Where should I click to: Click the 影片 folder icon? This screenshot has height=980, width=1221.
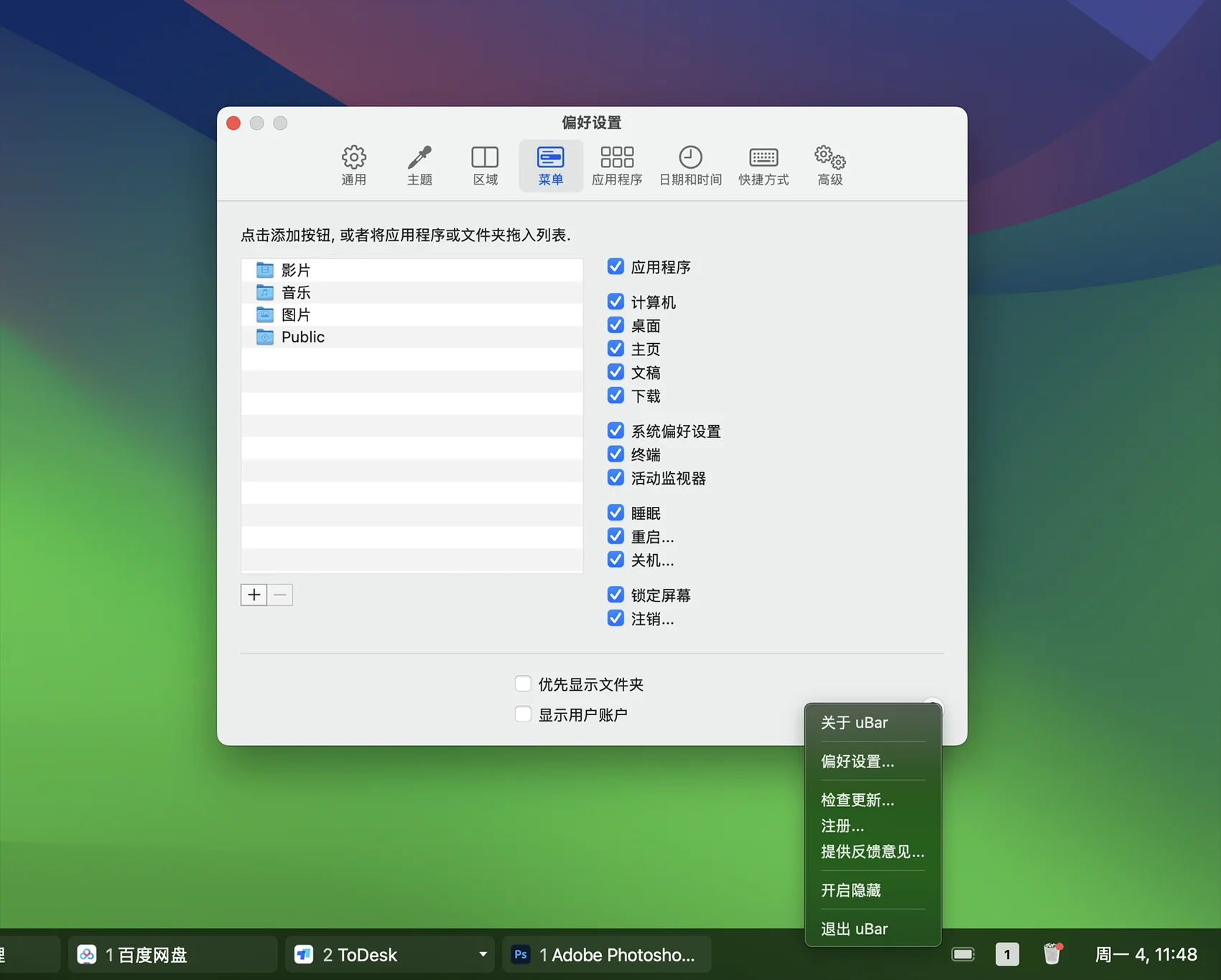click(x=265, y=270)
